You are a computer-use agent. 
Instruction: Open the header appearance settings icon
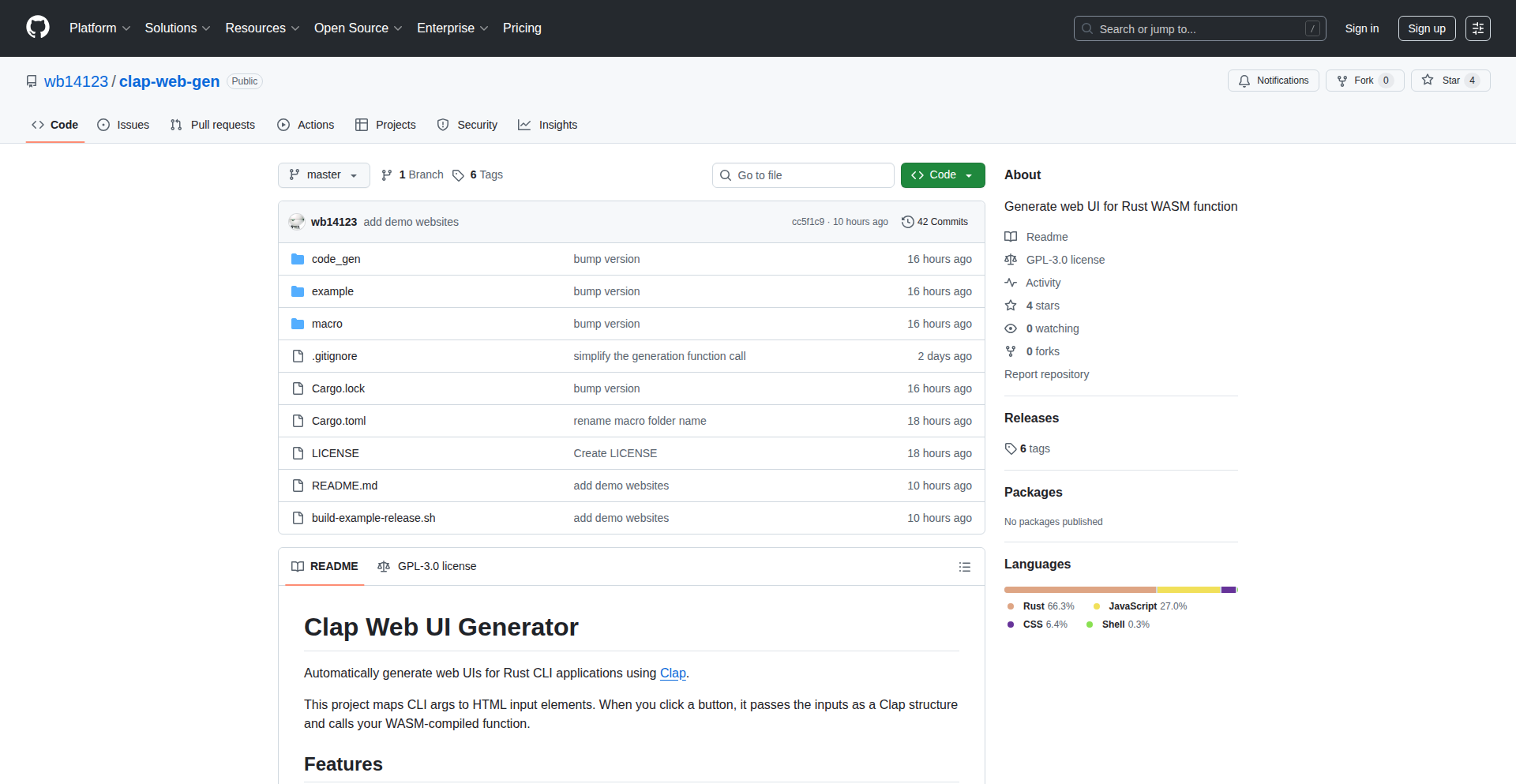point(1477,28)
